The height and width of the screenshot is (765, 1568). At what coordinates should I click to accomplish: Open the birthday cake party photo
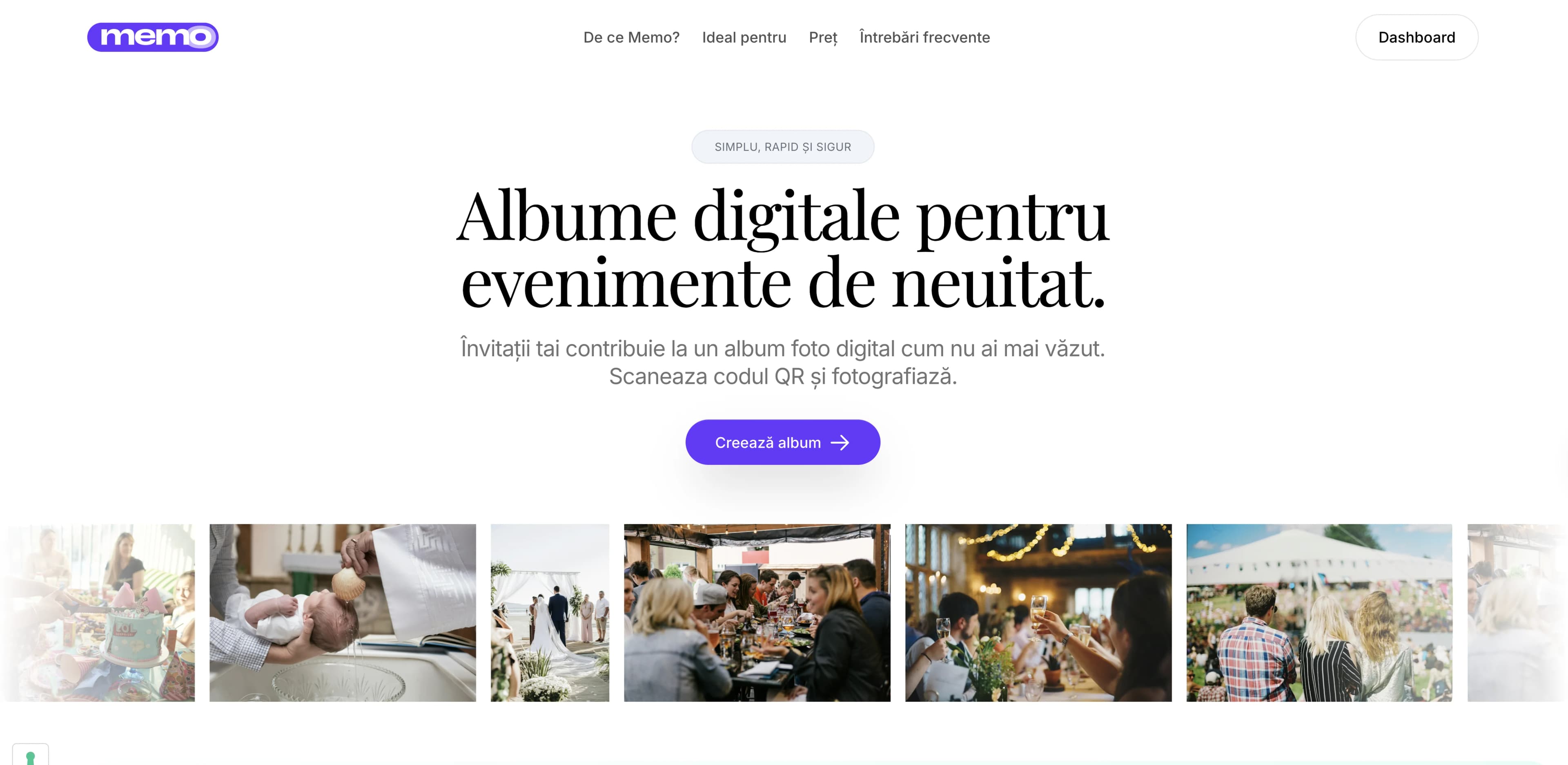click(x=98, y=613)
